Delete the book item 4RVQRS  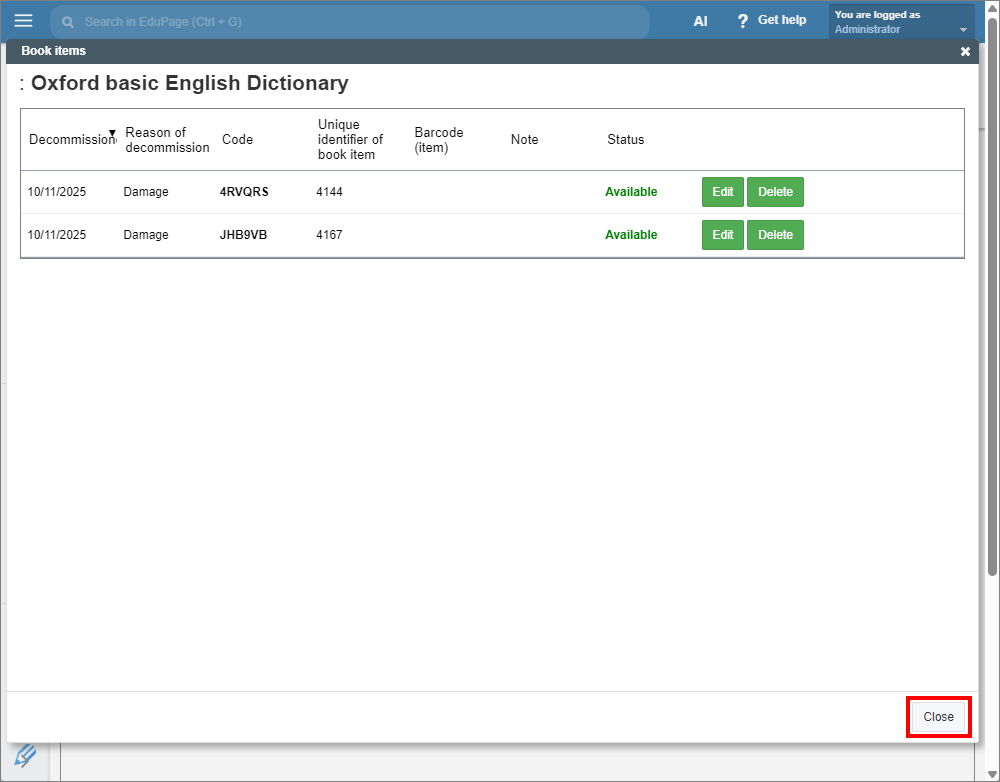click(775, 192)
